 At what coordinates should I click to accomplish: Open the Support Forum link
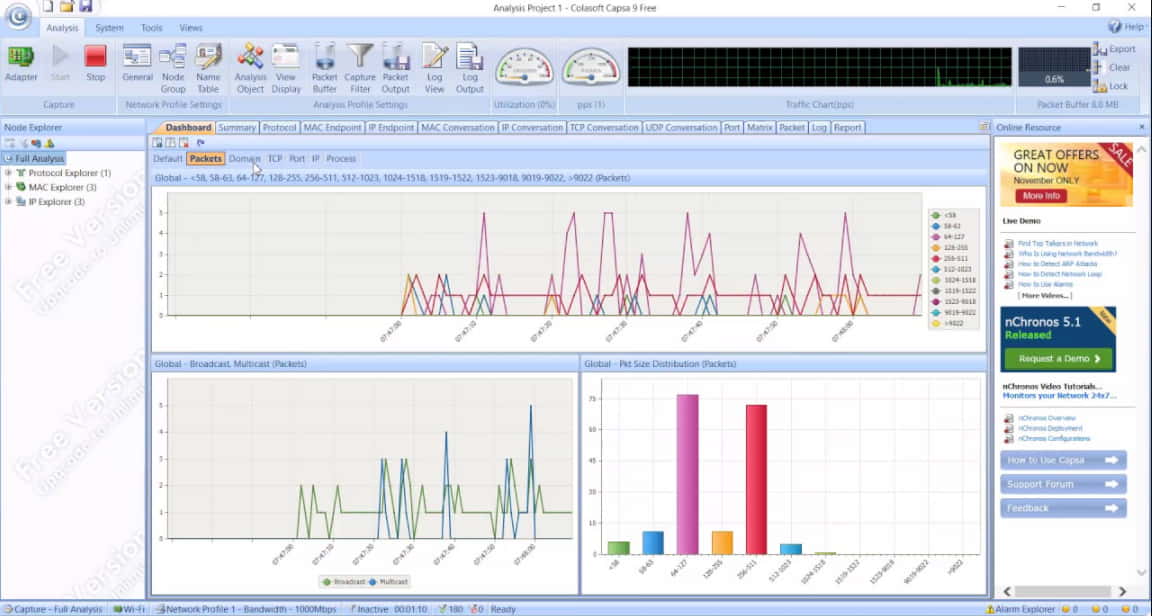(1063, 484)
